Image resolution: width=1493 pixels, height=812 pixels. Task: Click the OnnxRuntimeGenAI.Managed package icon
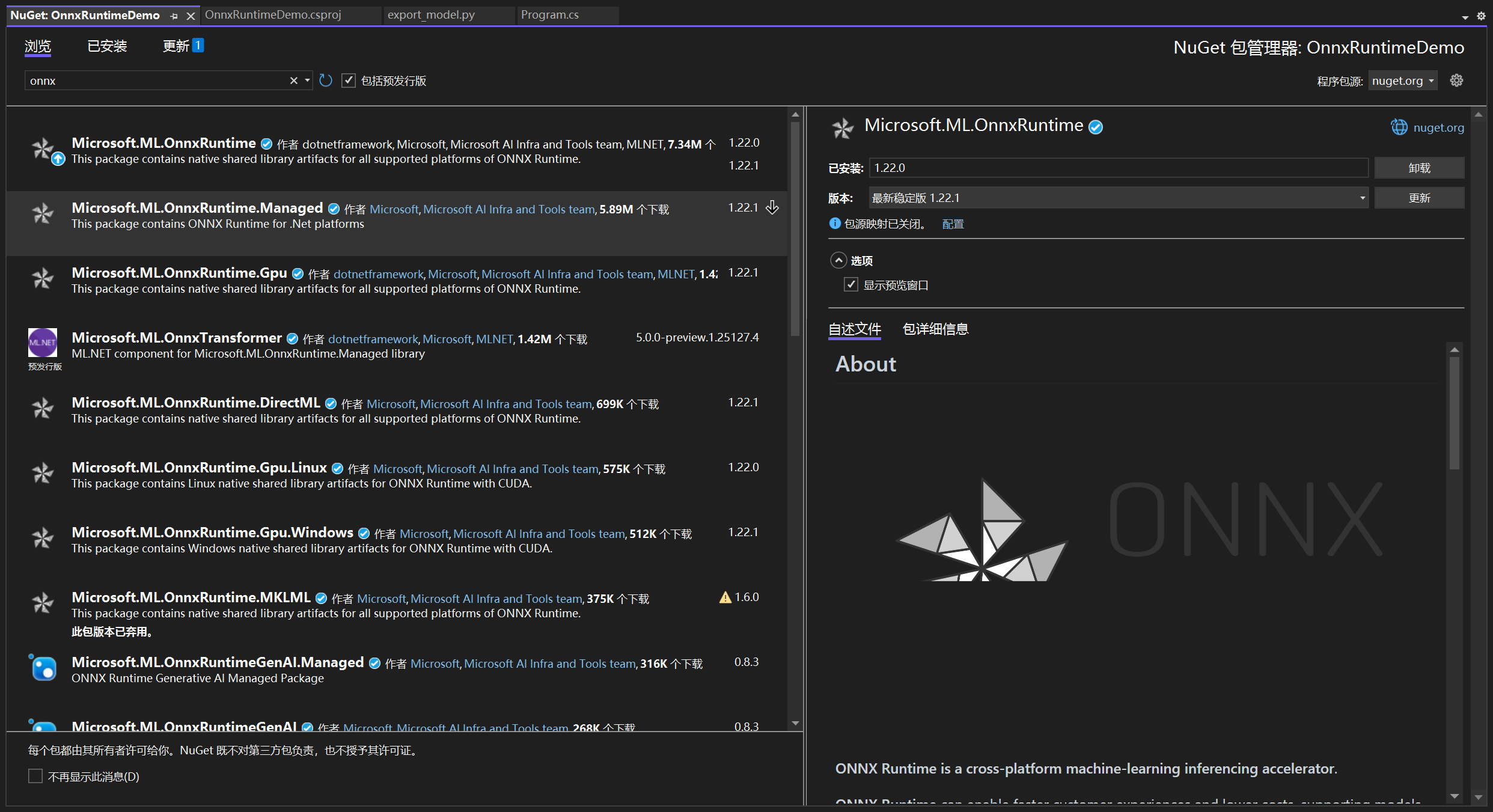pyautogui.click(x=43, y=668)
